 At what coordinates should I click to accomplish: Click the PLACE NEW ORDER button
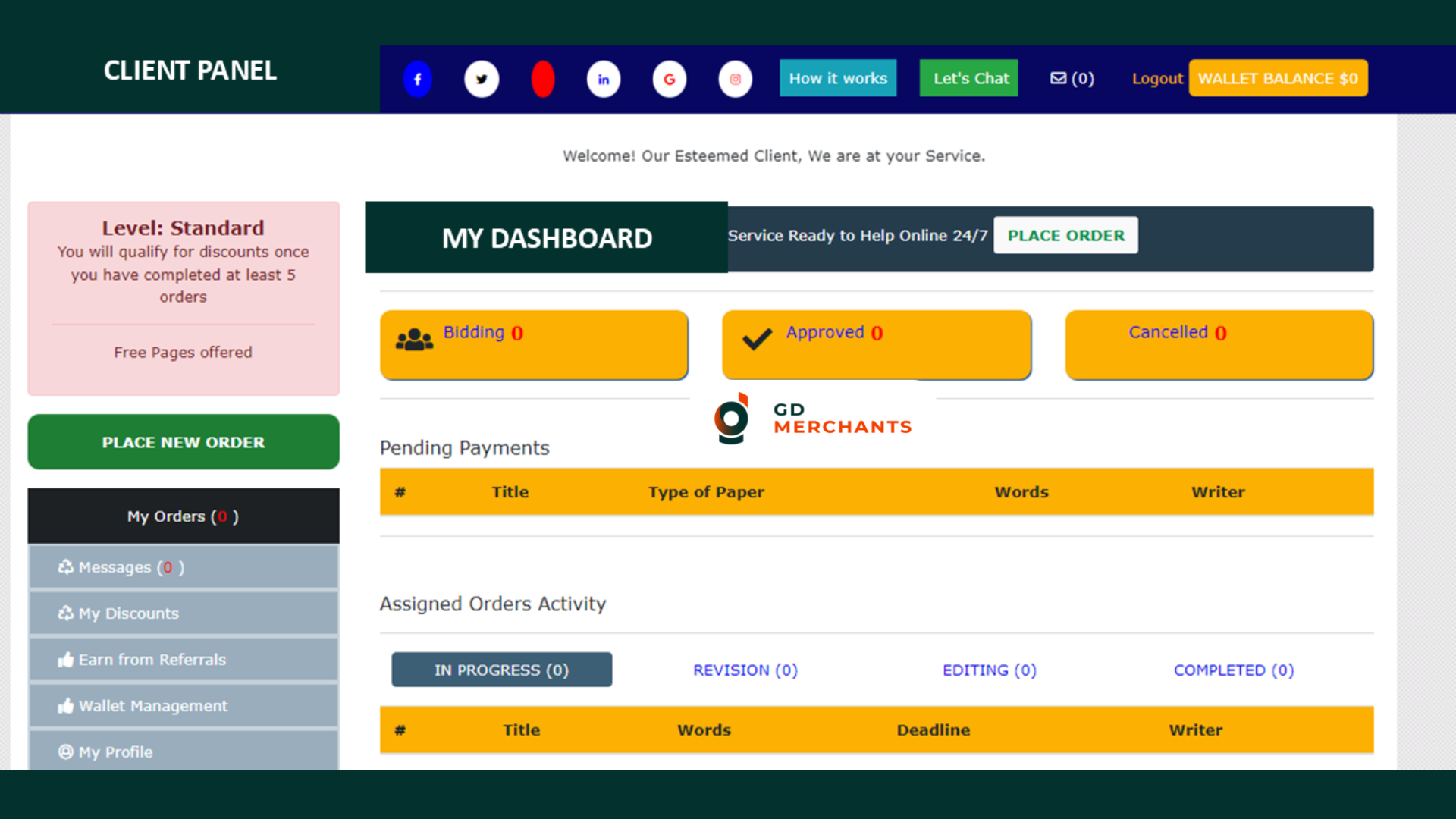[184, 442]
